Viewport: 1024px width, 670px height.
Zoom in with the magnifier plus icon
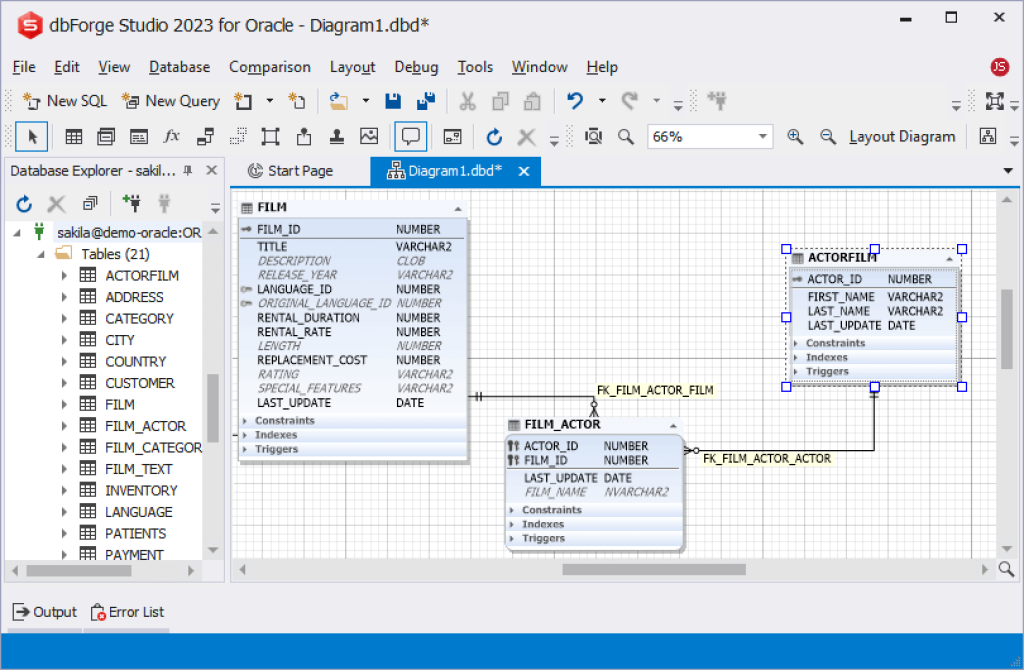point(795,136)
